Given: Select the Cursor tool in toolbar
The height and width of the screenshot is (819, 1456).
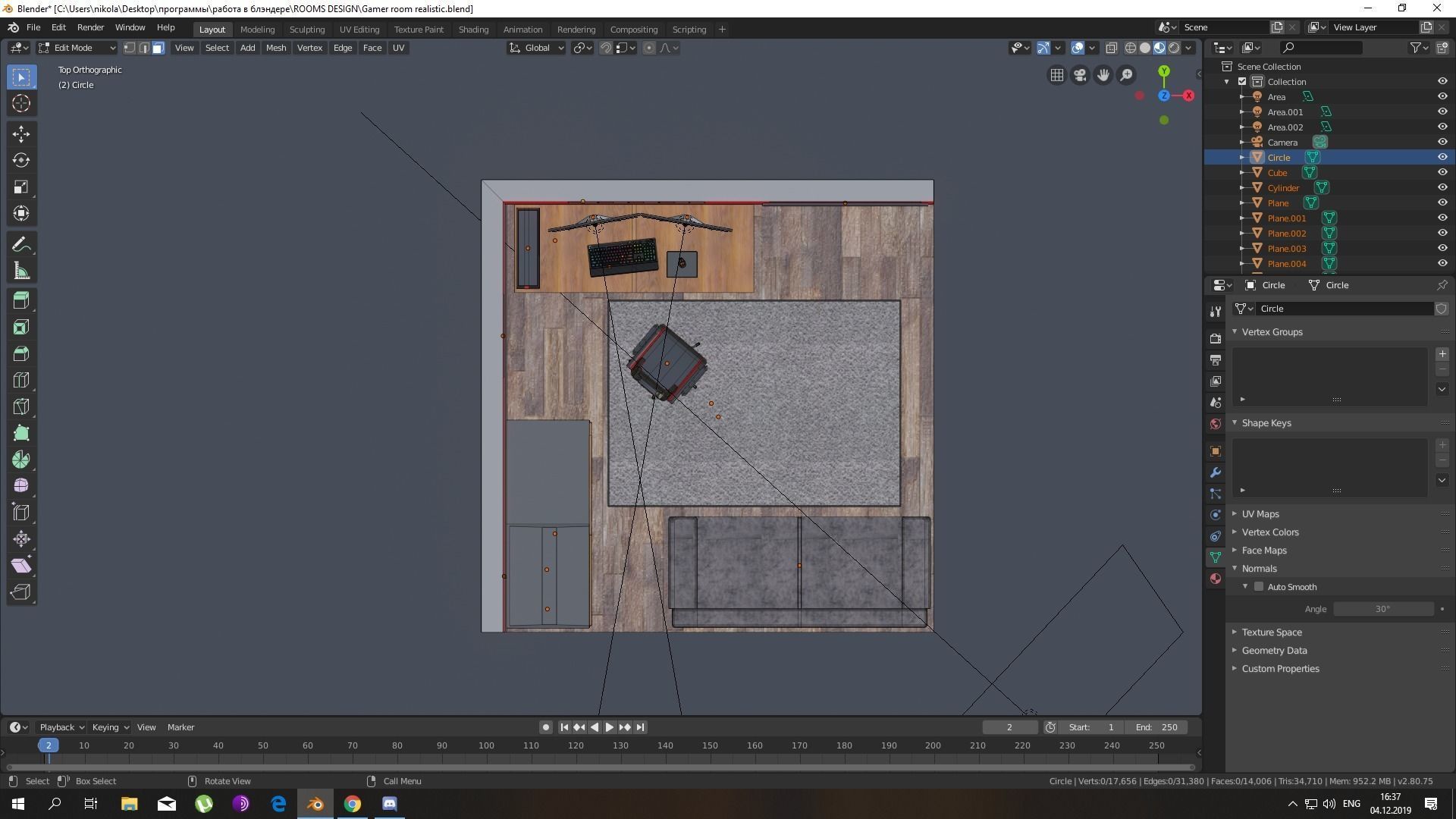Looking at the screenshot, I should pyautogui.click(x=21, y=104).
